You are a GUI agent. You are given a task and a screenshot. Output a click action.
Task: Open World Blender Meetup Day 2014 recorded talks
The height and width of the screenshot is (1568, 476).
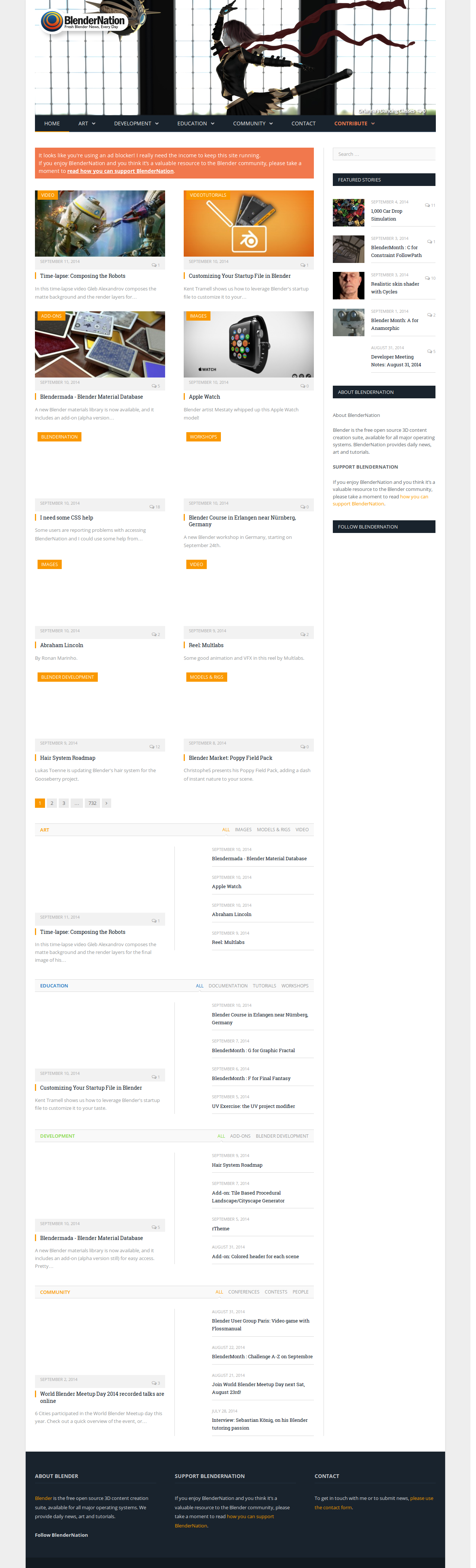[x=103, y=1398]
